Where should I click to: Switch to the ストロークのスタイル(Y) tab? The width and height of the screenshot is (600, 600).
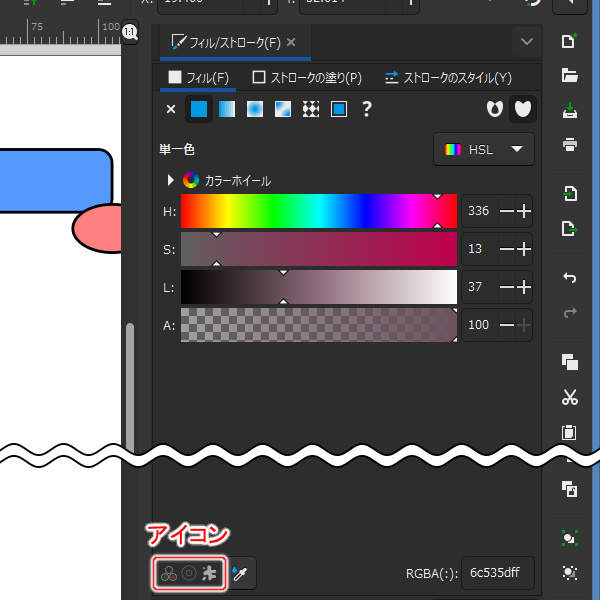click(448, 78)
